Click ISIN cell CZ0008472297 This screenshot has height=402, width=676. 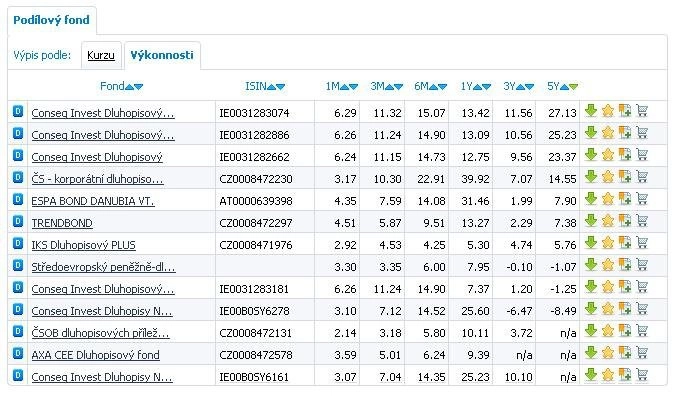point(256,223)
